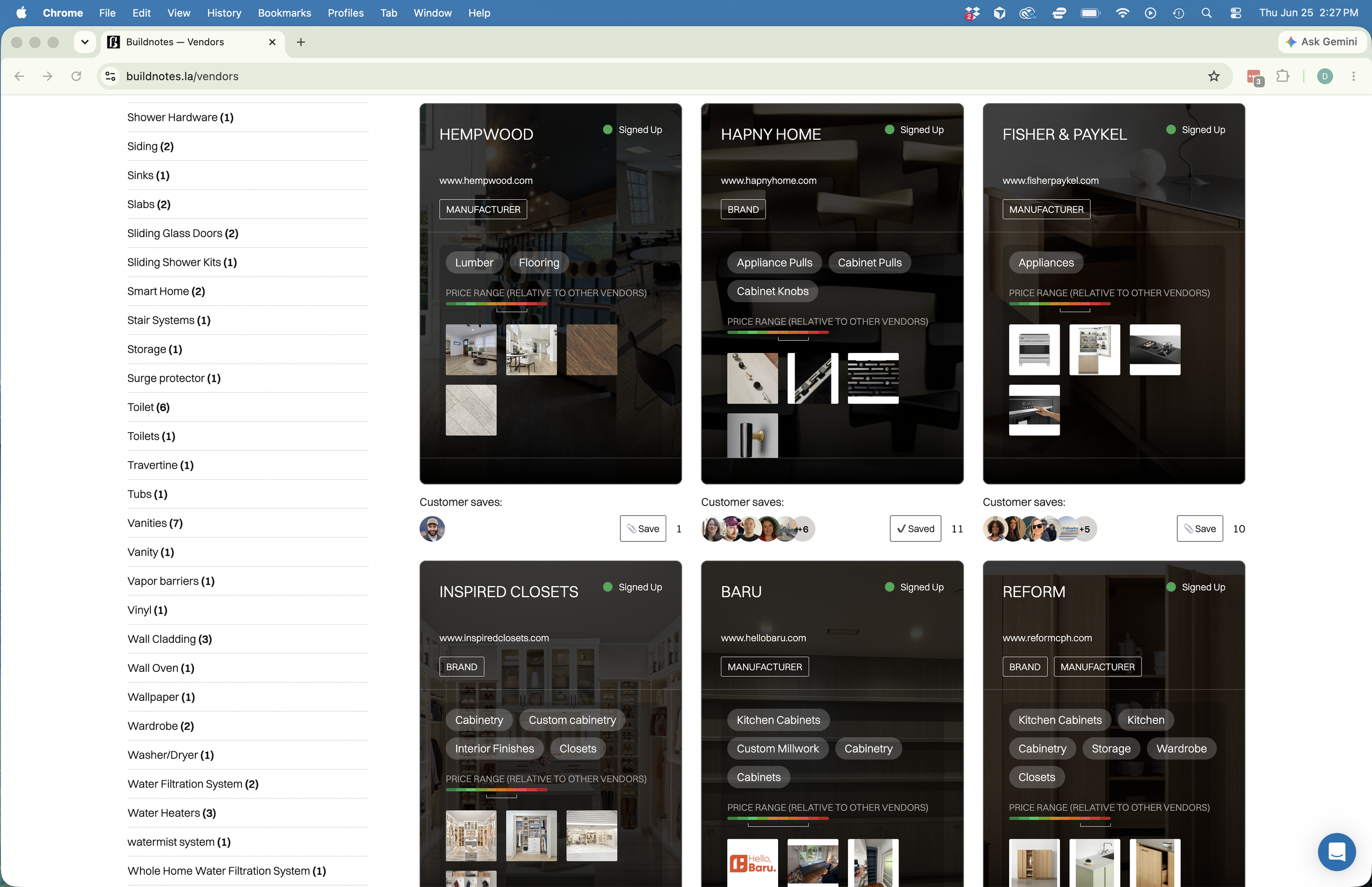Click Ask Gemini button

(1322, 42)
